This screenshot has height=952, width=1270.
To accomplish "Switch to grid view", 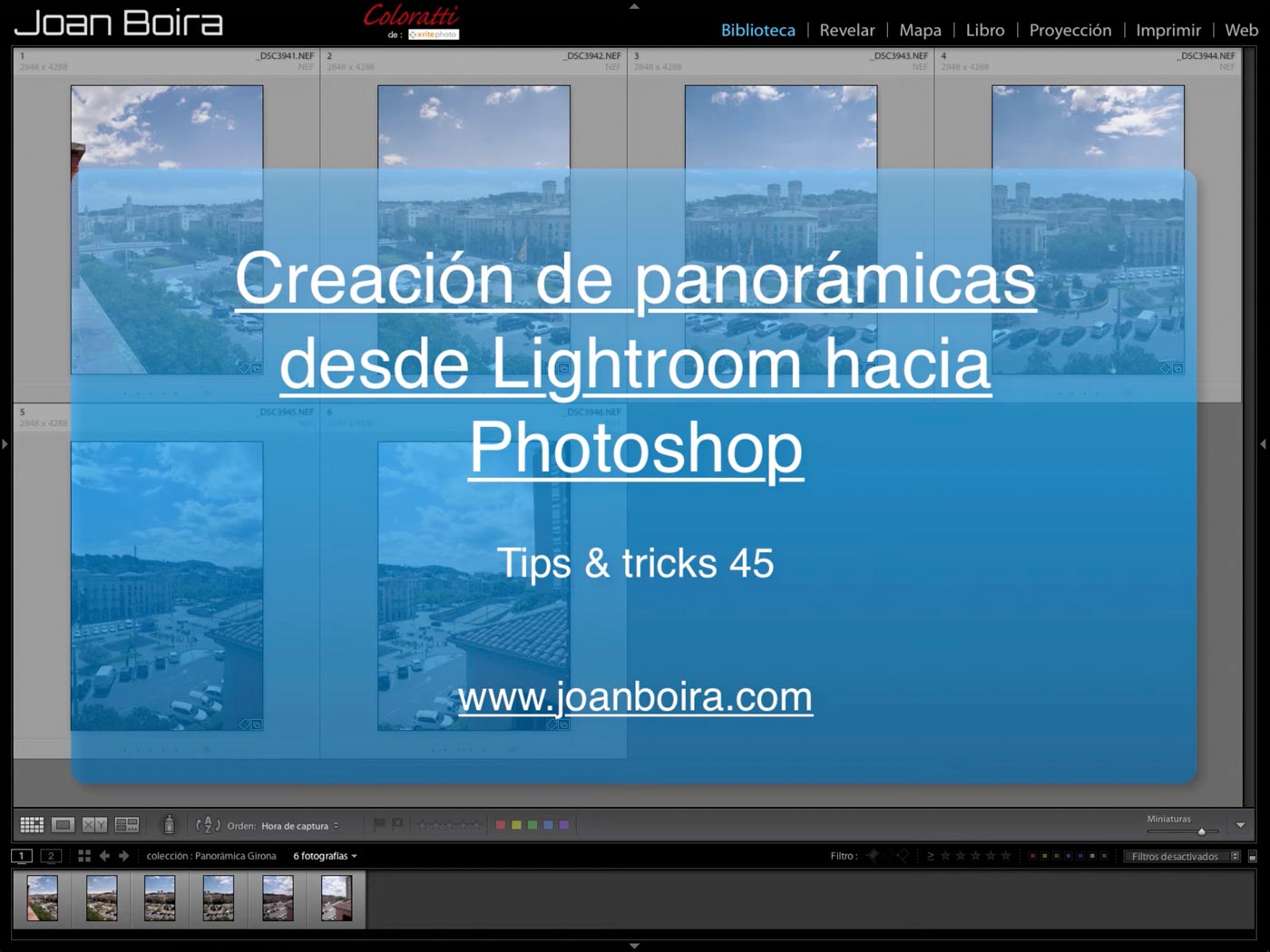I will (32, 824).
